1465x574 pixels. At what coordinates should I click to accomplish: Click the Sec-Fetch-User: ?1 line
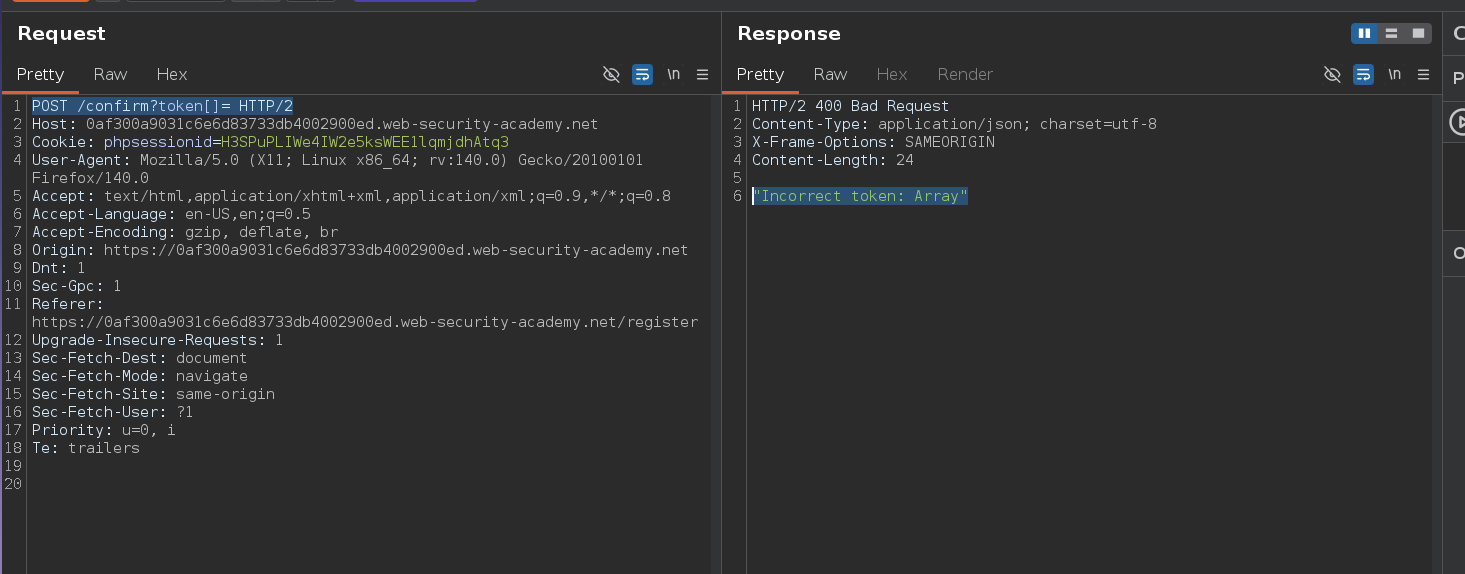click(x=112, y=412)
